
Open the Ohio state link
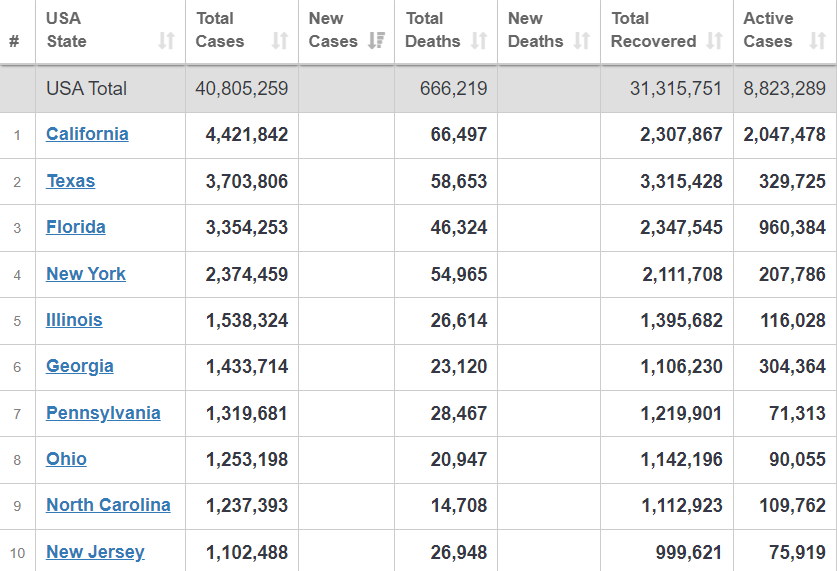click(66, 459)
